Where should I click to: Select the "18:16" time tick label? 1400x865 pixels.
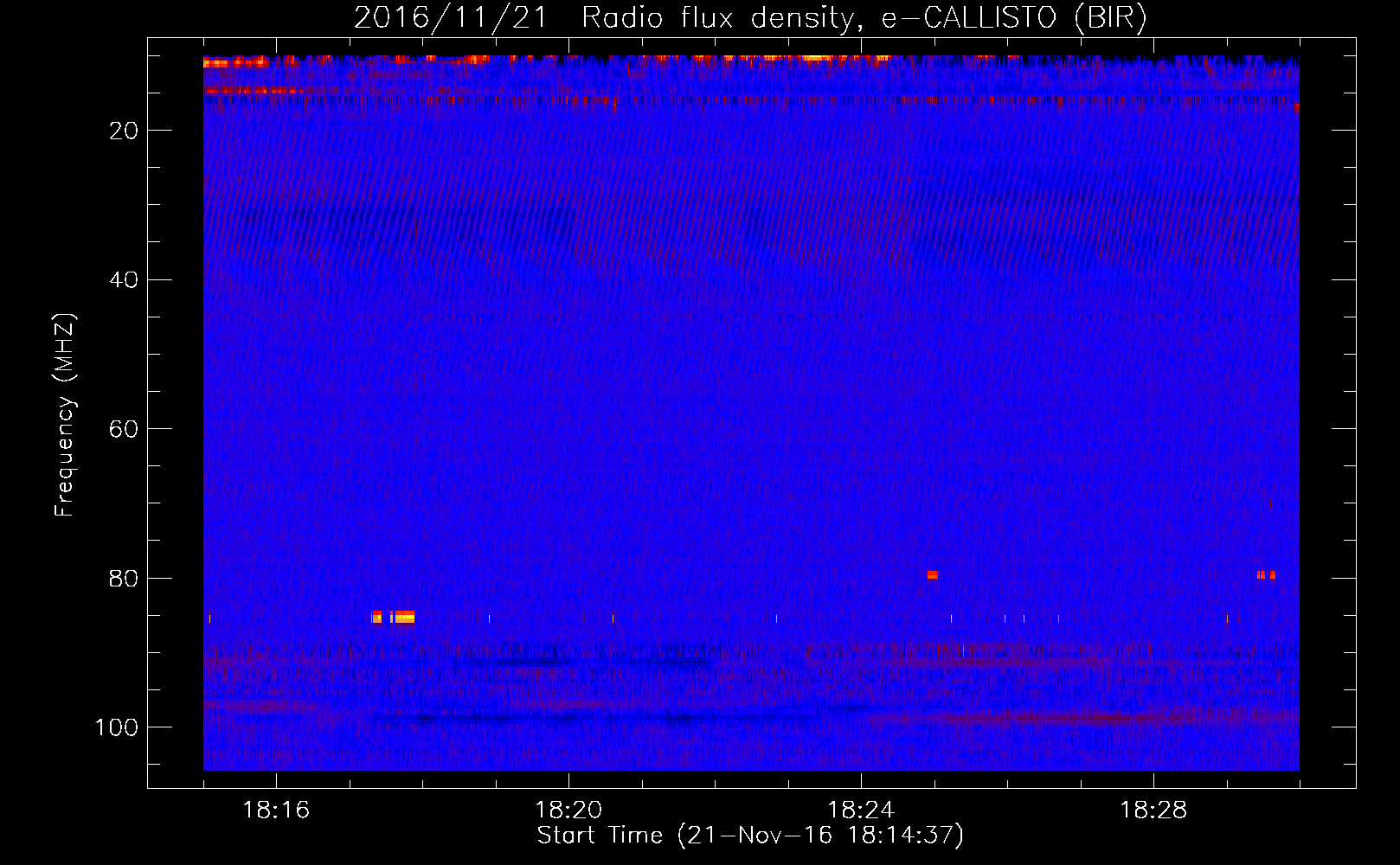[276, 811]
